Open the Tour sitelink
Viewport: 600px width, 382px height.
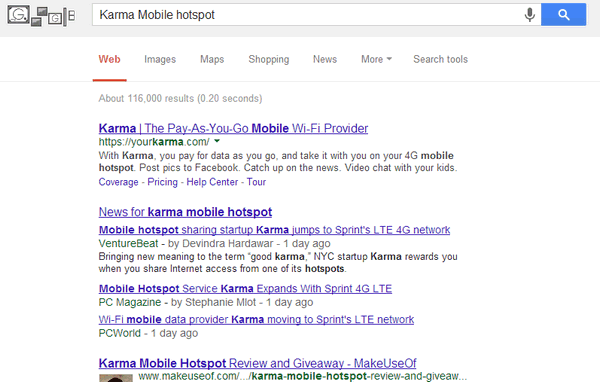pos(256,182)
